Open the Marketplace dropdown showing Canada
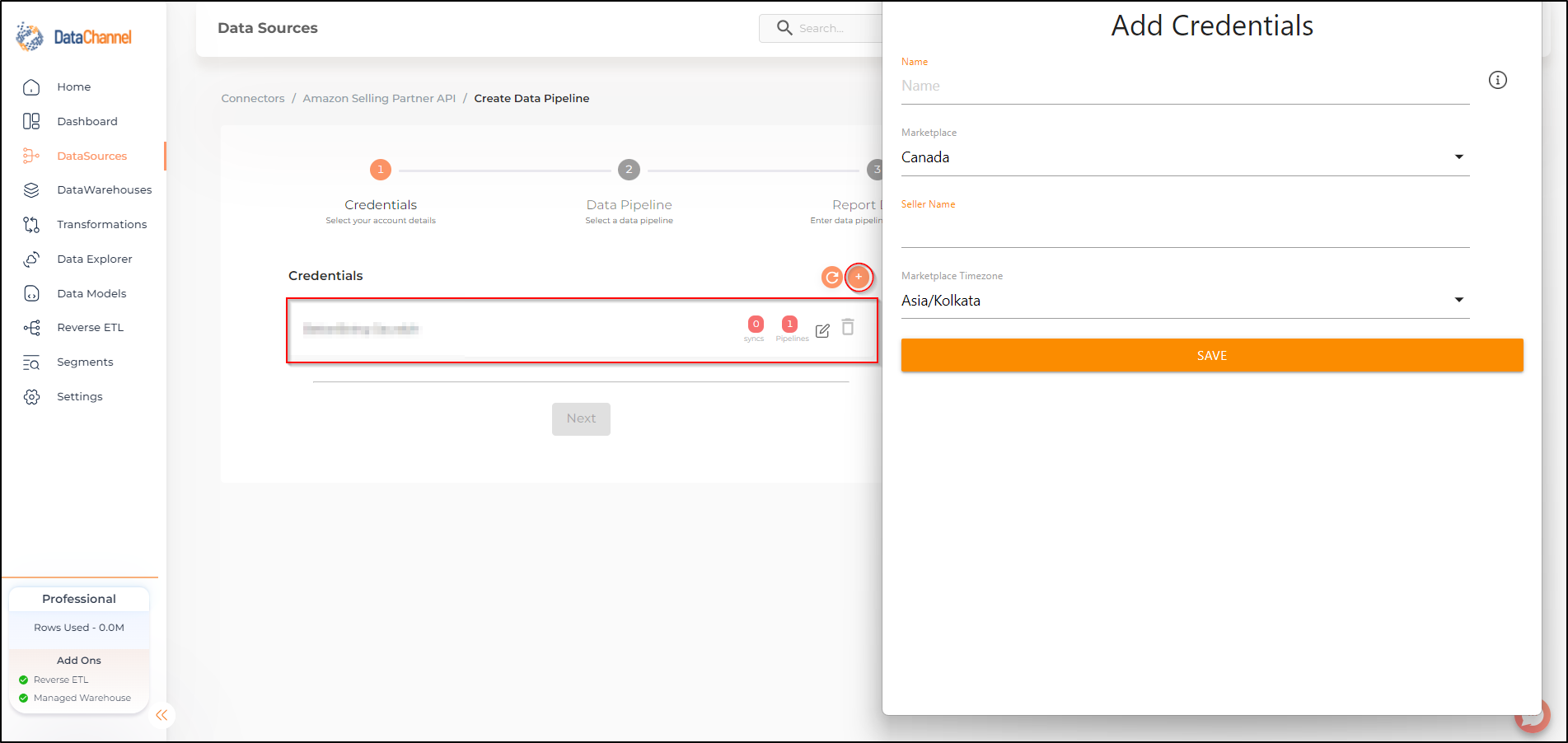Viewport: 1568px width, 743px height. pyautogui.click(x=1185, y=157)
